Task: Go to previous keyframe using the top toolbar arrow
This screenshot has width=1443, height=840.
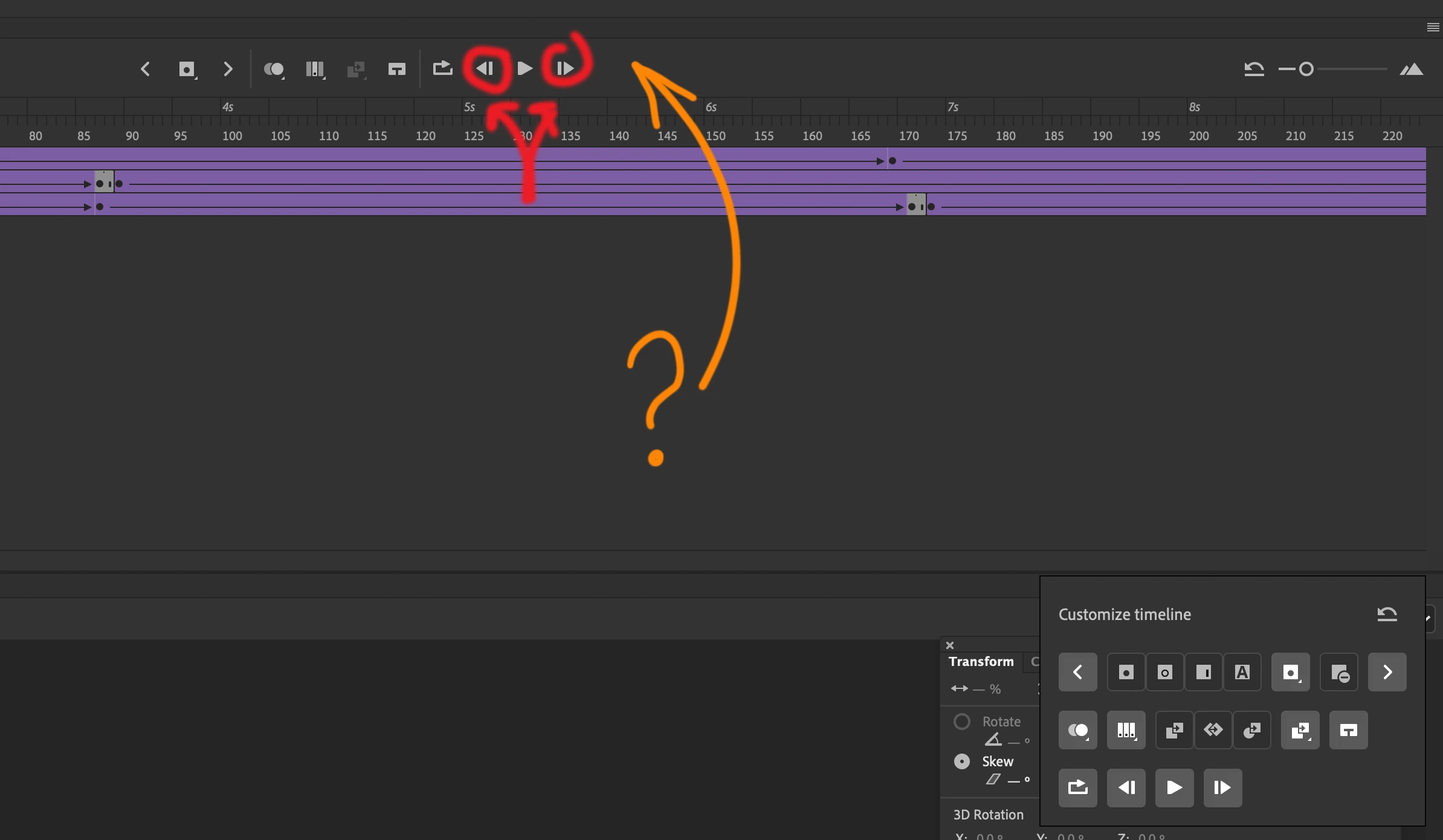Action: pyautogui.click(x=145, y=69)
